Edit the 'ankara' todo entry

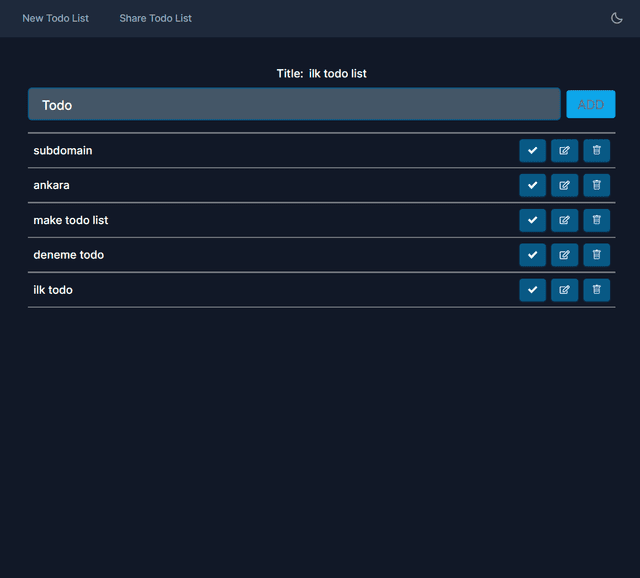(x=564, y=185)
